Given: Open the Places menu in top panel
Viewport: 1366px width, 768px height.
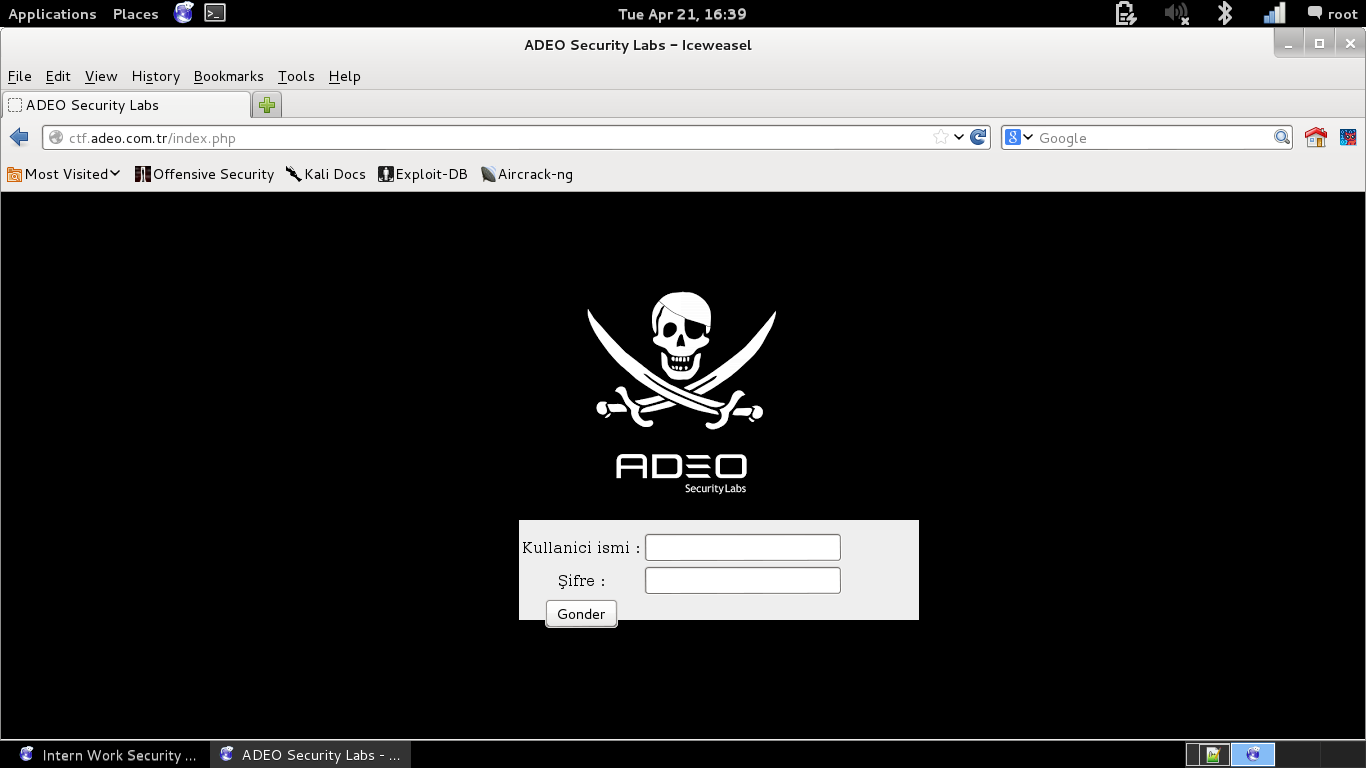Looking at the screenshot, I should click(135, 14).
